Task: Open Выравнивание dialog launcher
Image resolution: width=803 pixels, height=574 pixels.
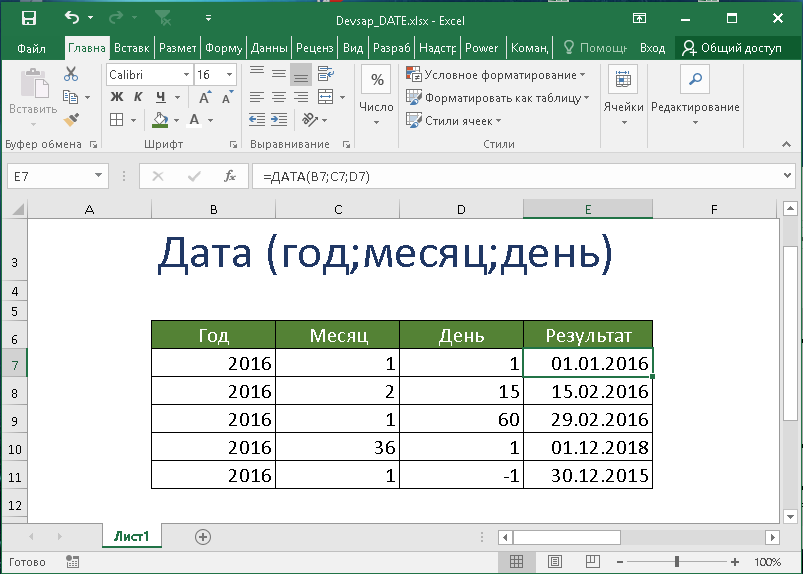Action: coord(347,145)
